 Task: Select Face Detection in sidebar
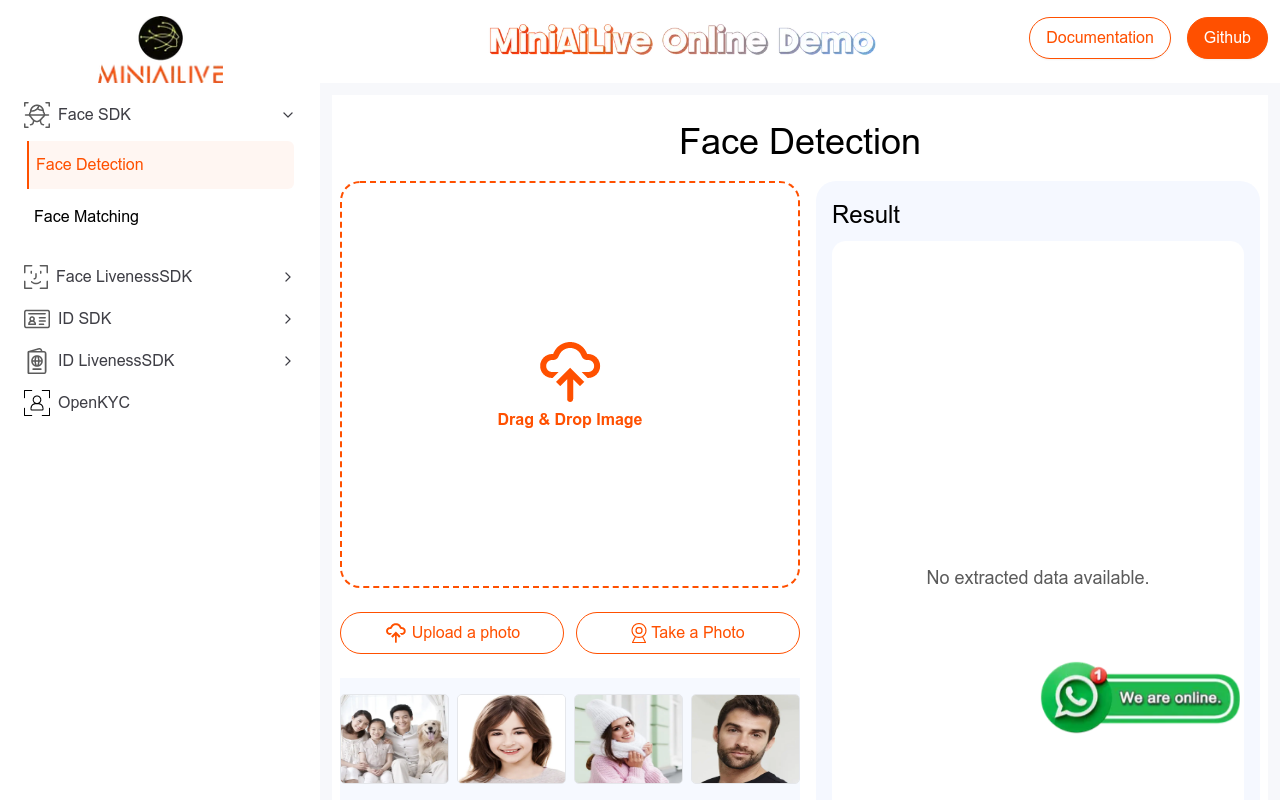point(161,165)
